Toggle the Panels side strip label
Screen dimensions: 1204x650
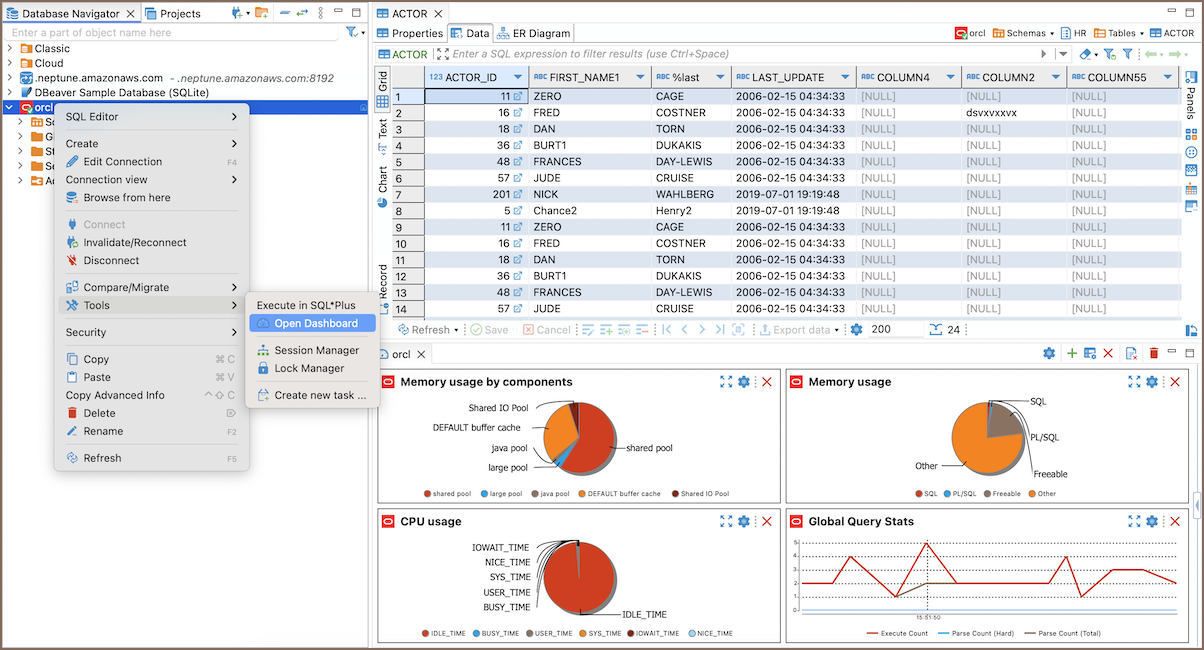1191,103
